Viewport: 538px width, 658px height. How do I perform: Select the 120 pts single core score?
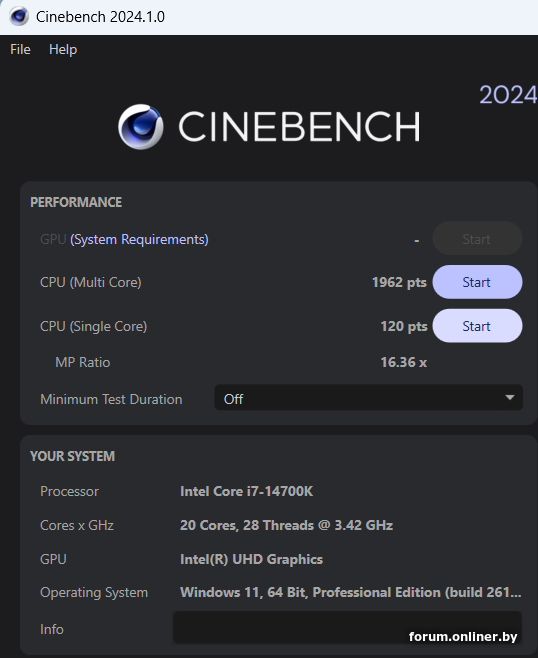[x=404, y=326]
